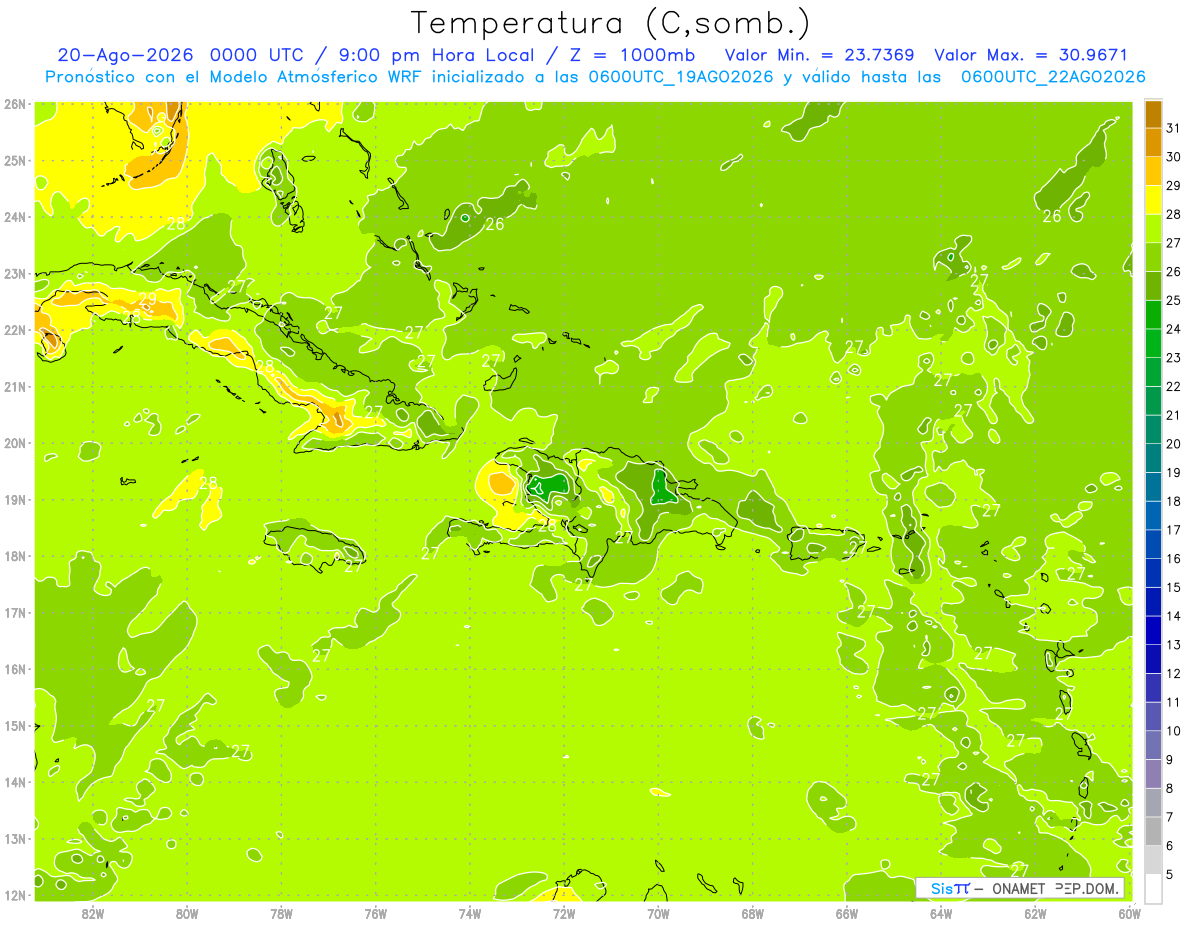Click the "22N" latitude axis label
This screenshot has width=1200, height=927.
tap(15, 330)
